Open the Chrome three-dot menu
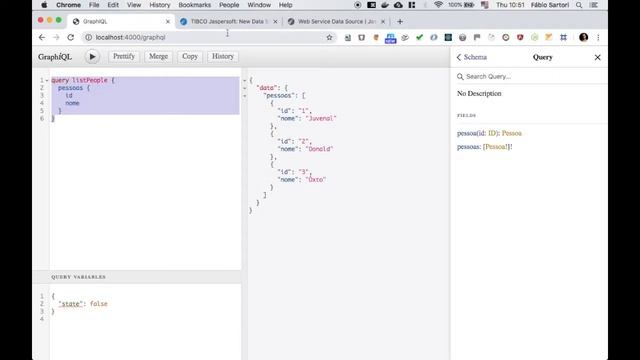The height and width of the screenshot is (360, 640). 598,37
